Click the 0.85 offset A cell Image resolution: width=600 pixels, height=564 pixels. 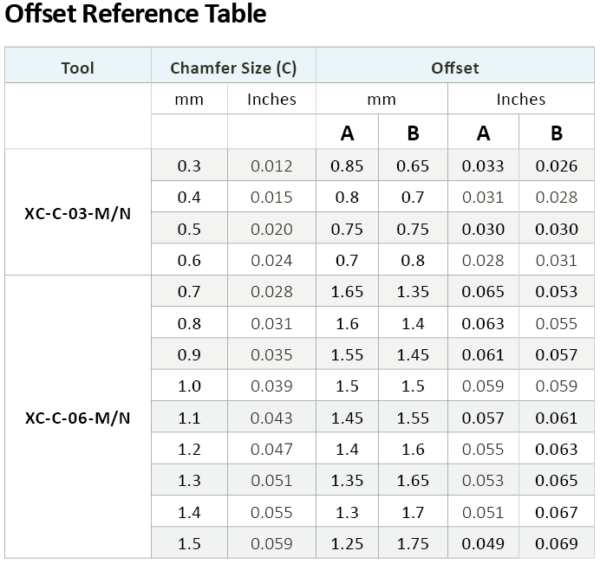tap(347, 166)
